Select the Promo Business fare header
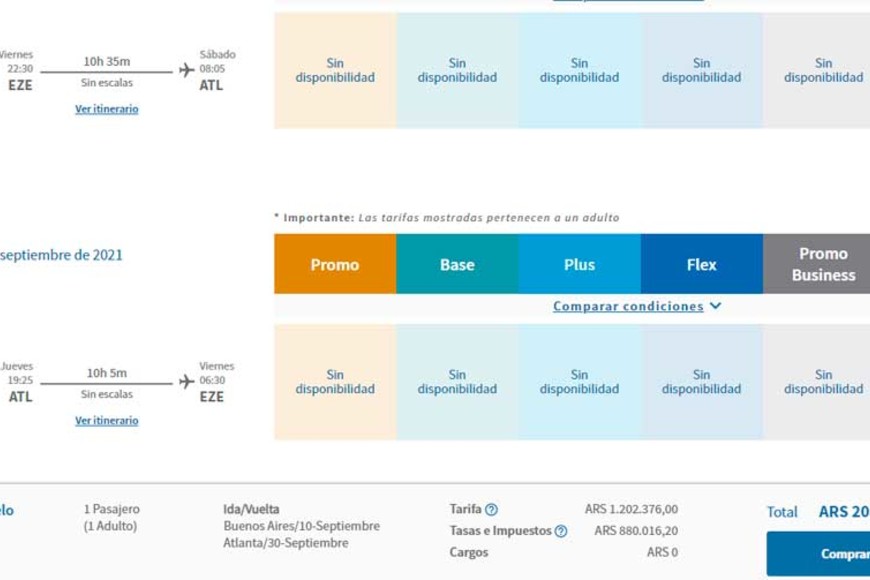The image size is (870, 580). tap(822, 265)
